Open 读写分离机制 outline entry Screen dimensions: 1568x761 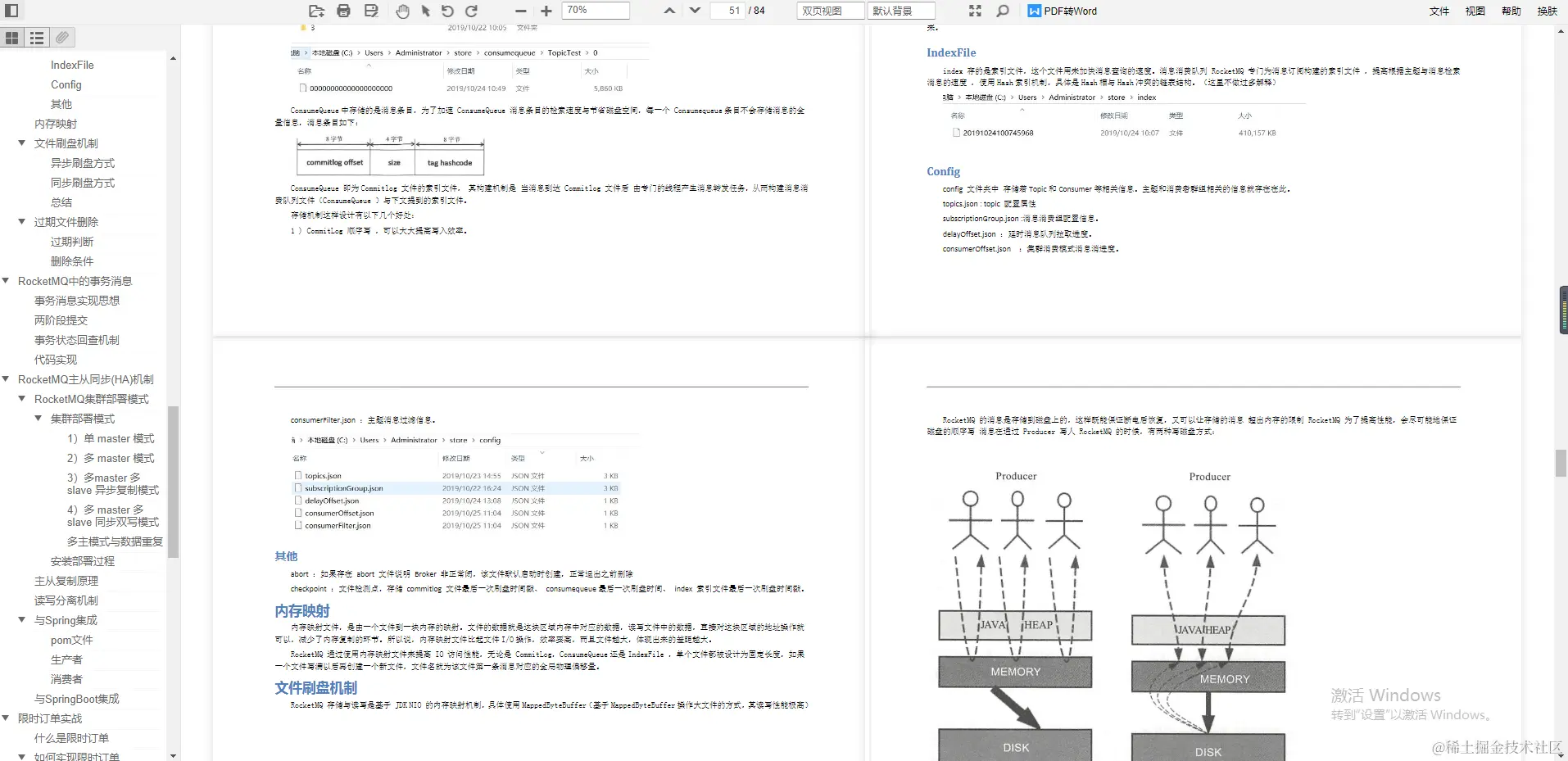[66, 600]
